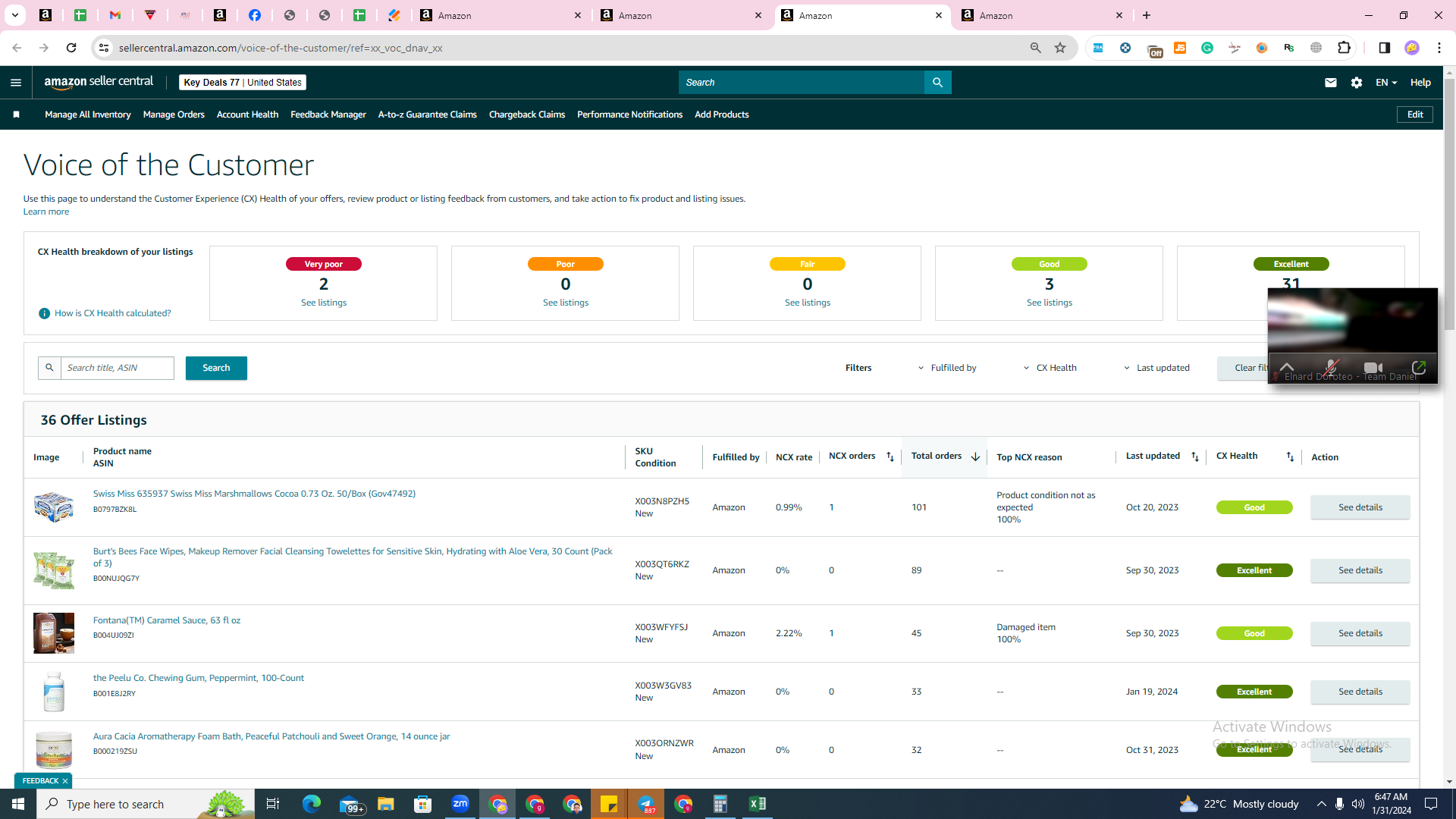
Task: Click into Search title, ASIN field
Action: pyautogui.click(x=118, y=368)
